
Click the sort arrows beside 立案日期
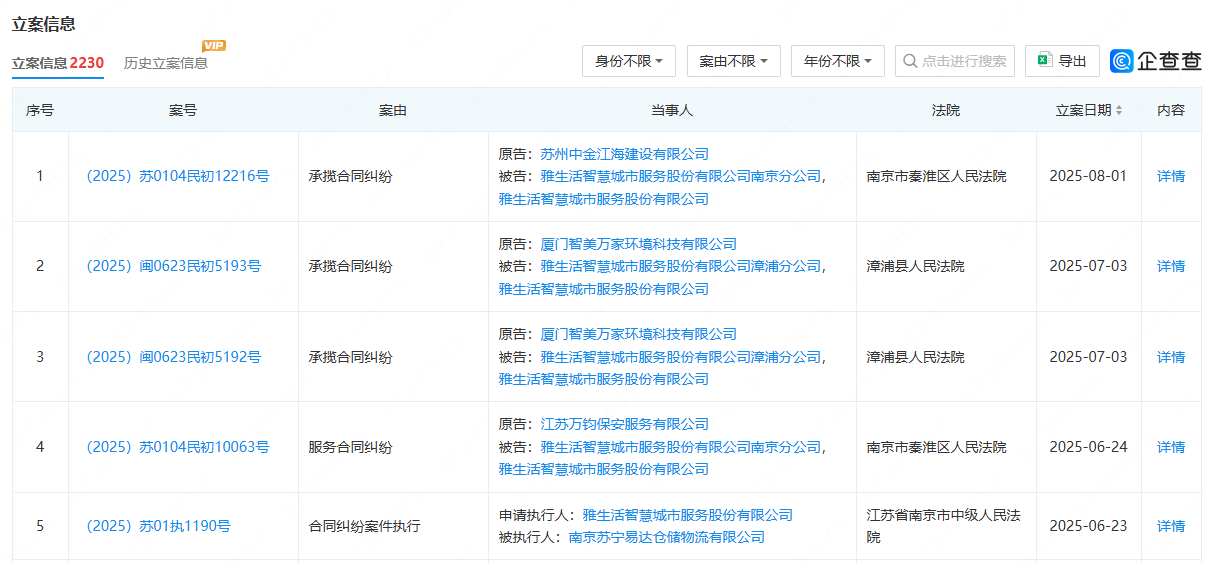tap(1119, 110)
